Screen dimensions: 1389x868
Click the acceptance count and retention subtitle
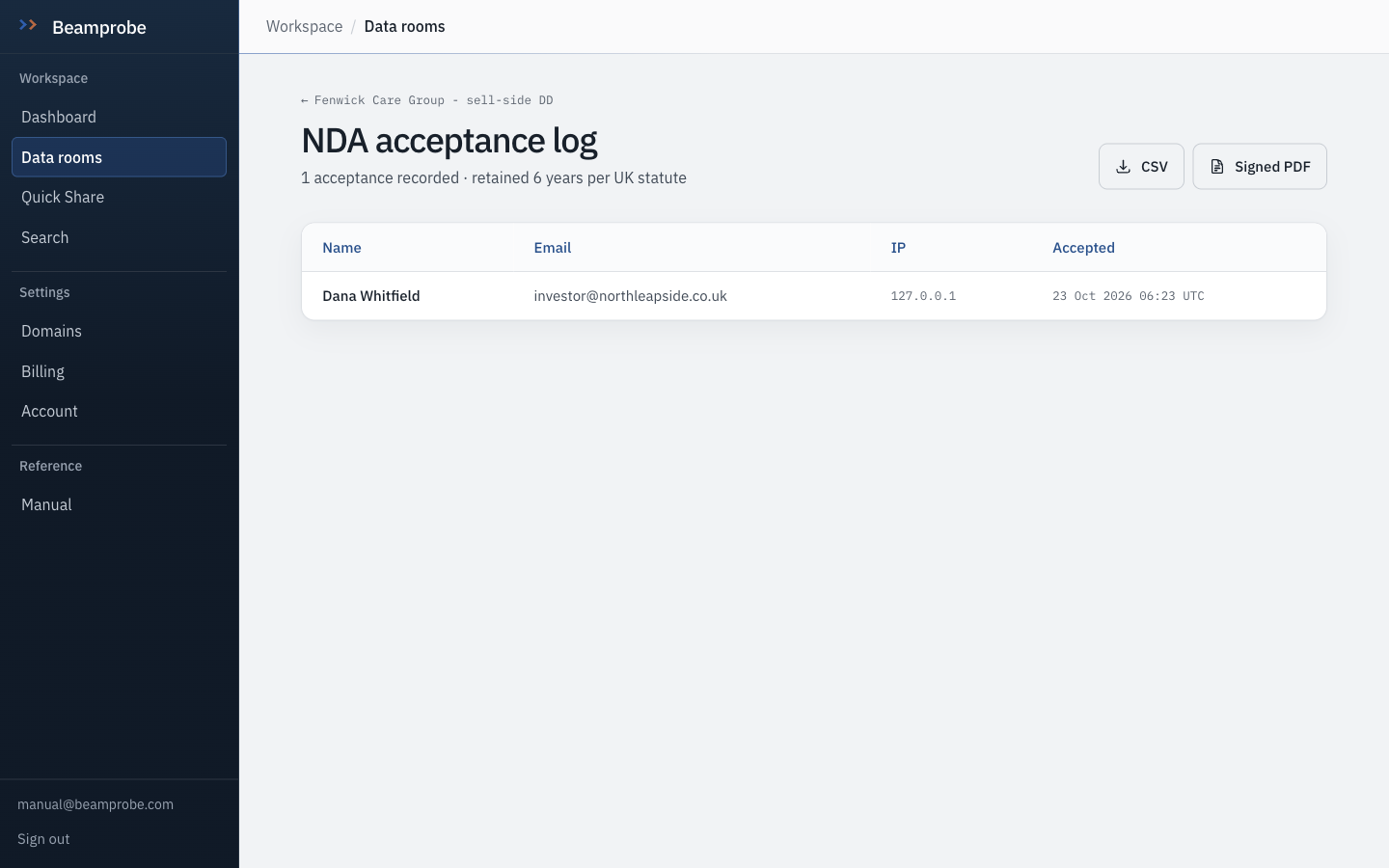pyautogui.click(x=494, y=177)
